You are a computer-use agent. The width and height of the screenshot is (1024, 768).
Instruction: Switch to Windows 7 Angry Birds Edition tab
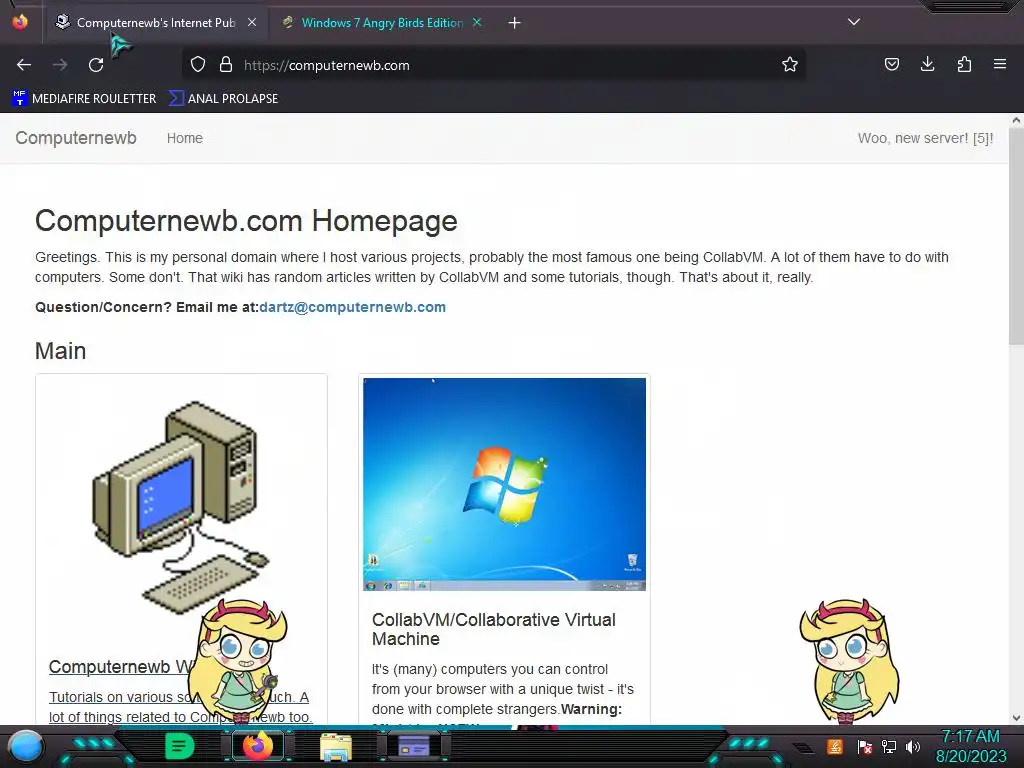(382, 23)
